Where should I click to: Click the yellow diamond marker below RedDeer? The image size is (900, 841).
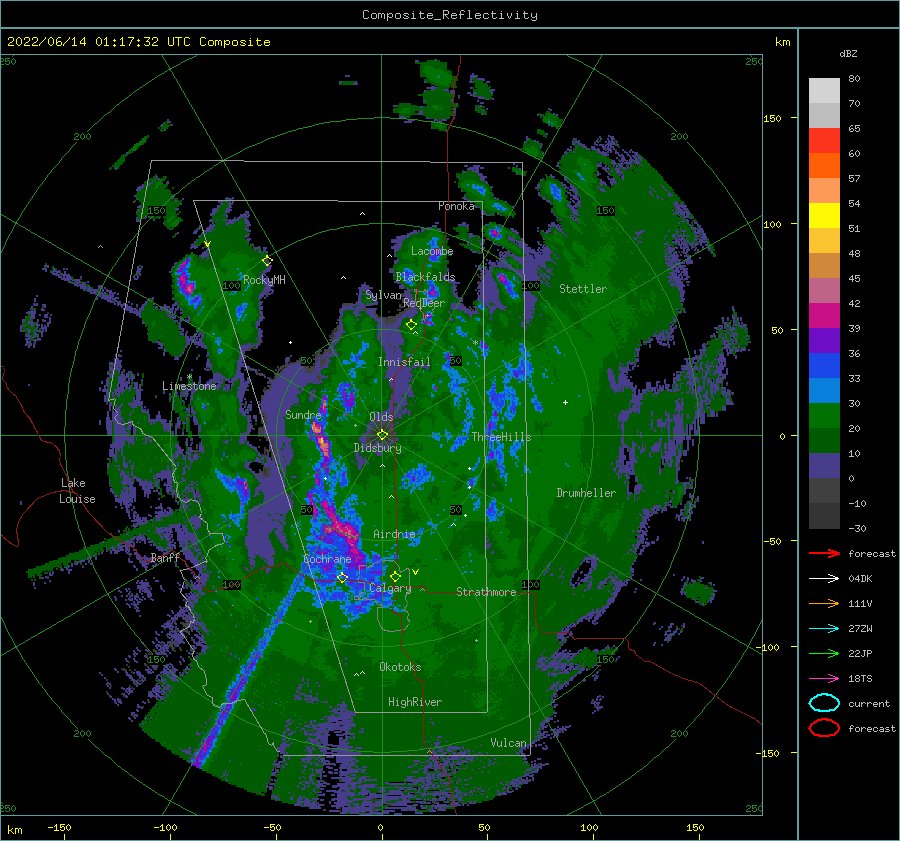point(412,325)
